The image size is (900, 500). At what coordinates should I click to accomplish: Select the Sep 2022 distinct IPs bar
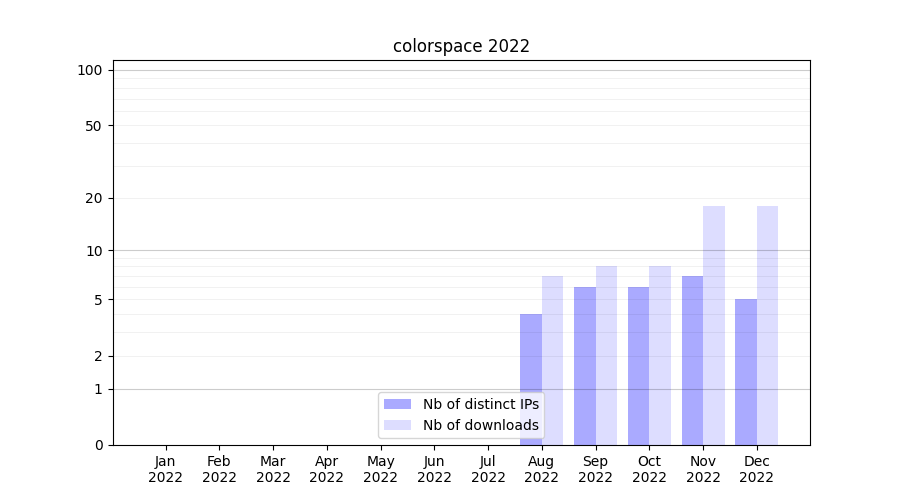click(585, 366)
